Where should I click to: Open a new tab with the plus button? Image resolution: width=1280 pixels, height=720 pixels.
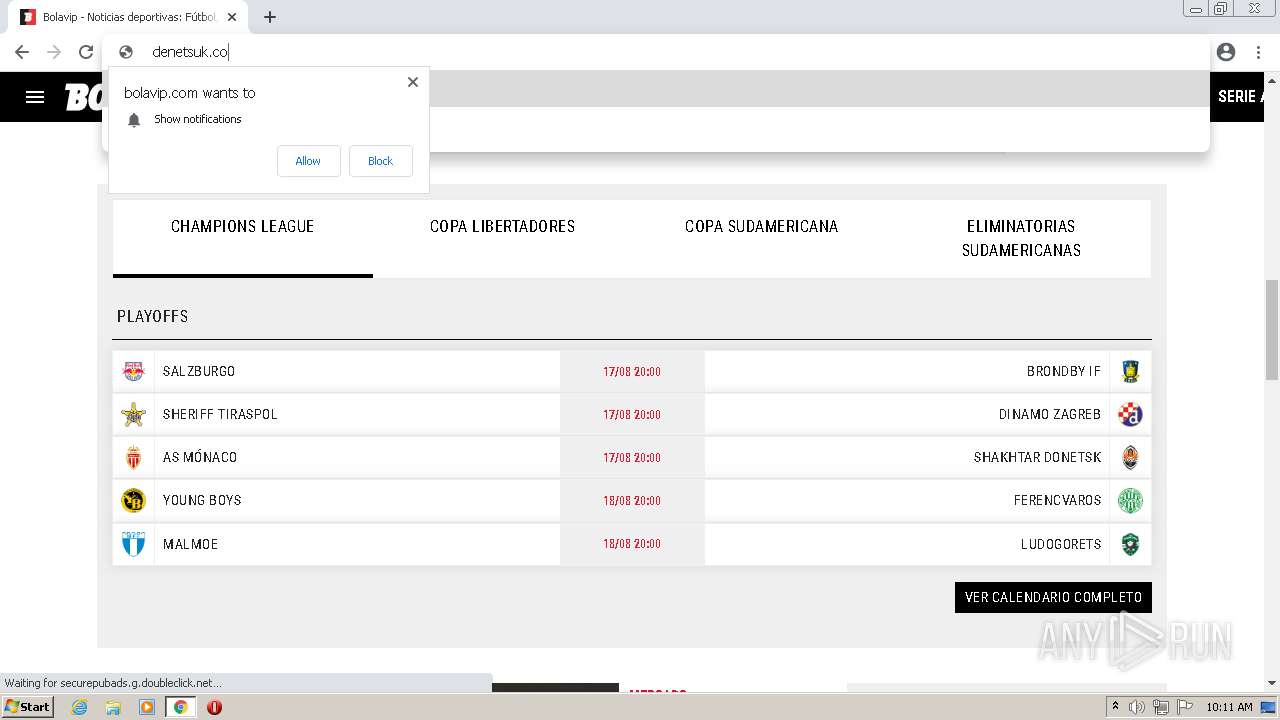[x=270, y=17]
